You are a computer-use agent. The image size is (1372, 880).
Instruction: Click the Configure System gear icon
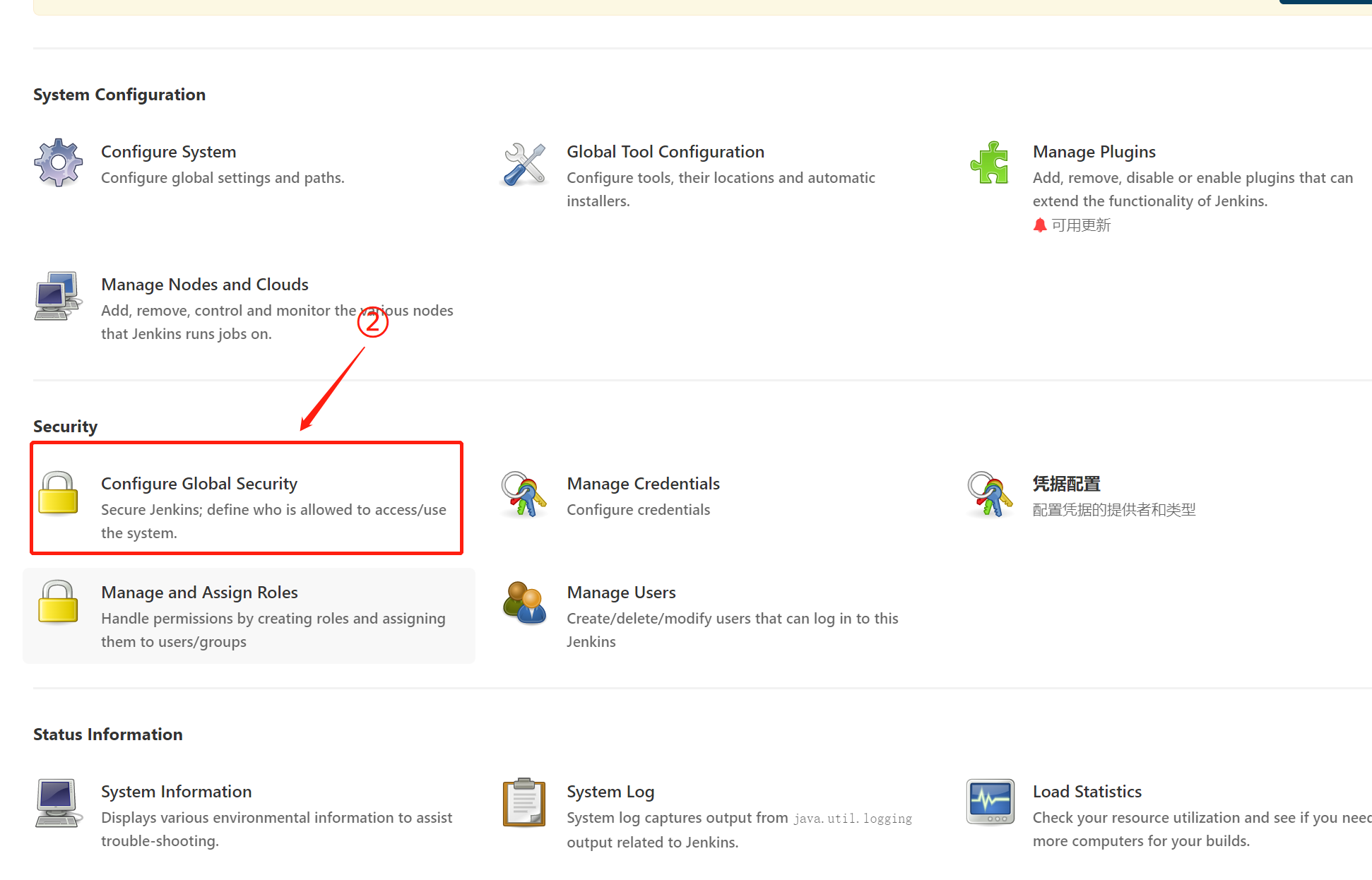[58, 163]
